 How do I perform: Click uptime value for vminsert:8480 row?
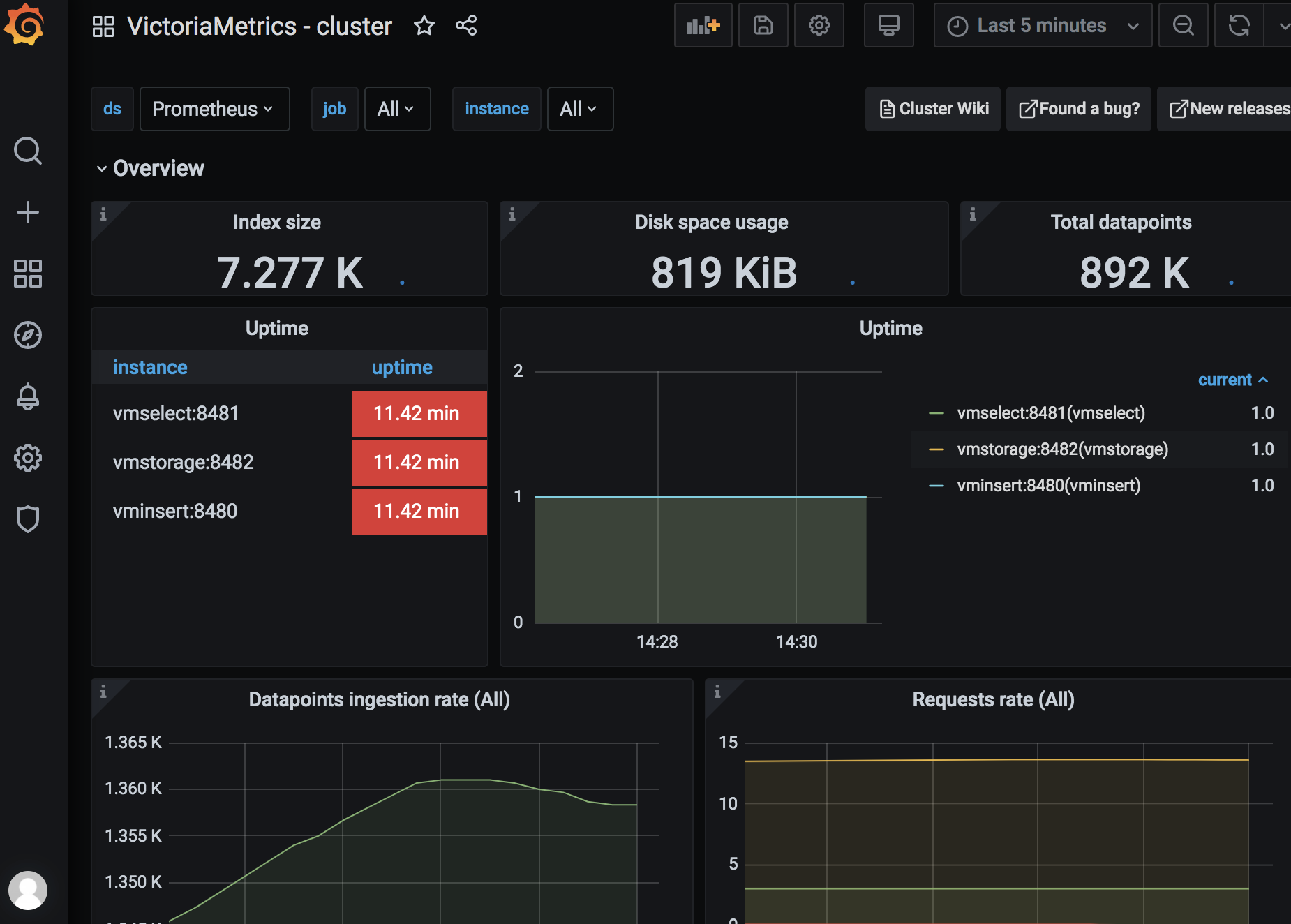pos(419,511)
